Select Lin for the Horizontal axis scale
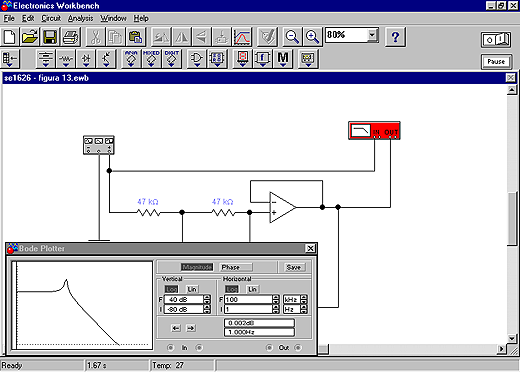The width and height of the screenshot is (520, 372). (x=252, y=289)
